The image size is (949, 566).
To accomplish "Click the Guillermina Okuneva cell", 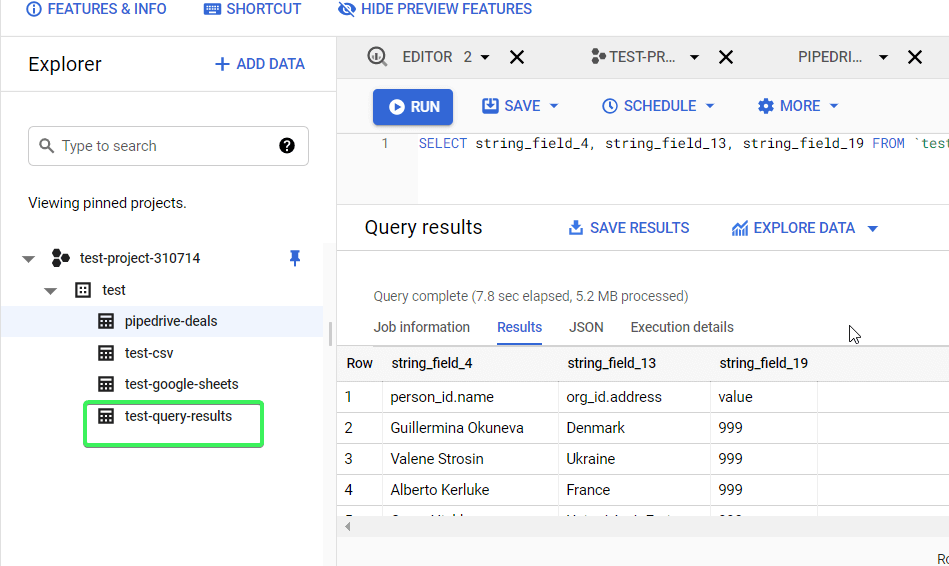I will [x=470, y=428].
